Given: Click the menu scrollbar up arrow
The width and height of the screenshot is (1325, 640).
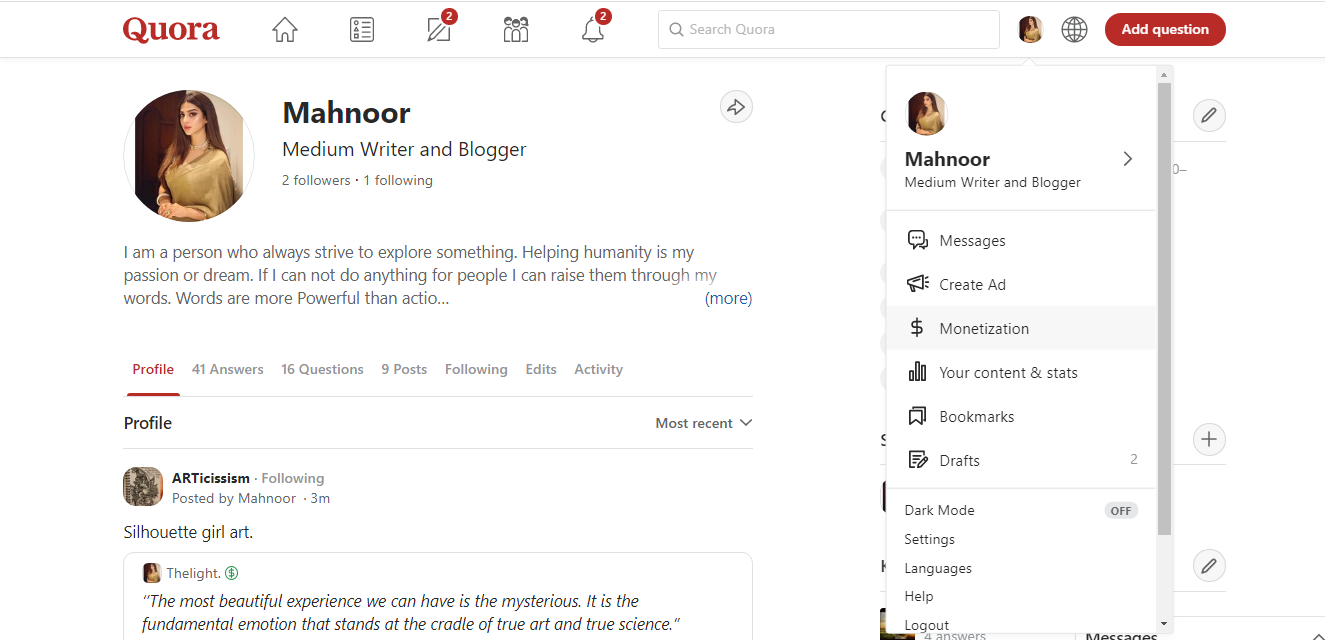Looking at the screenshot, I should 1164,74.
